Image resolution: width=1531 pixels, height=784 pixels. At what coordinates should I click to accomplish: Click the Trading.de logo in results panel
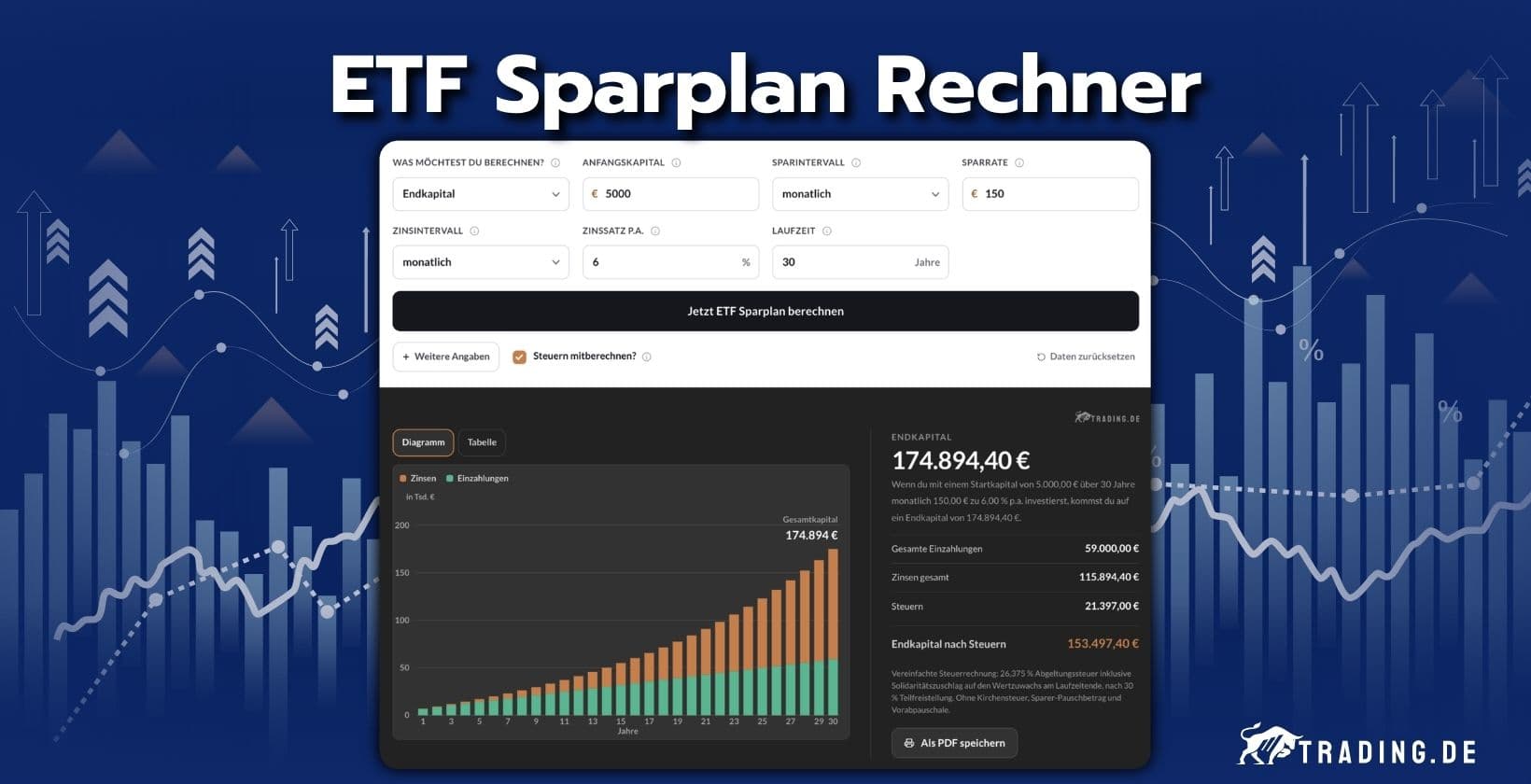pos(1107,418)
